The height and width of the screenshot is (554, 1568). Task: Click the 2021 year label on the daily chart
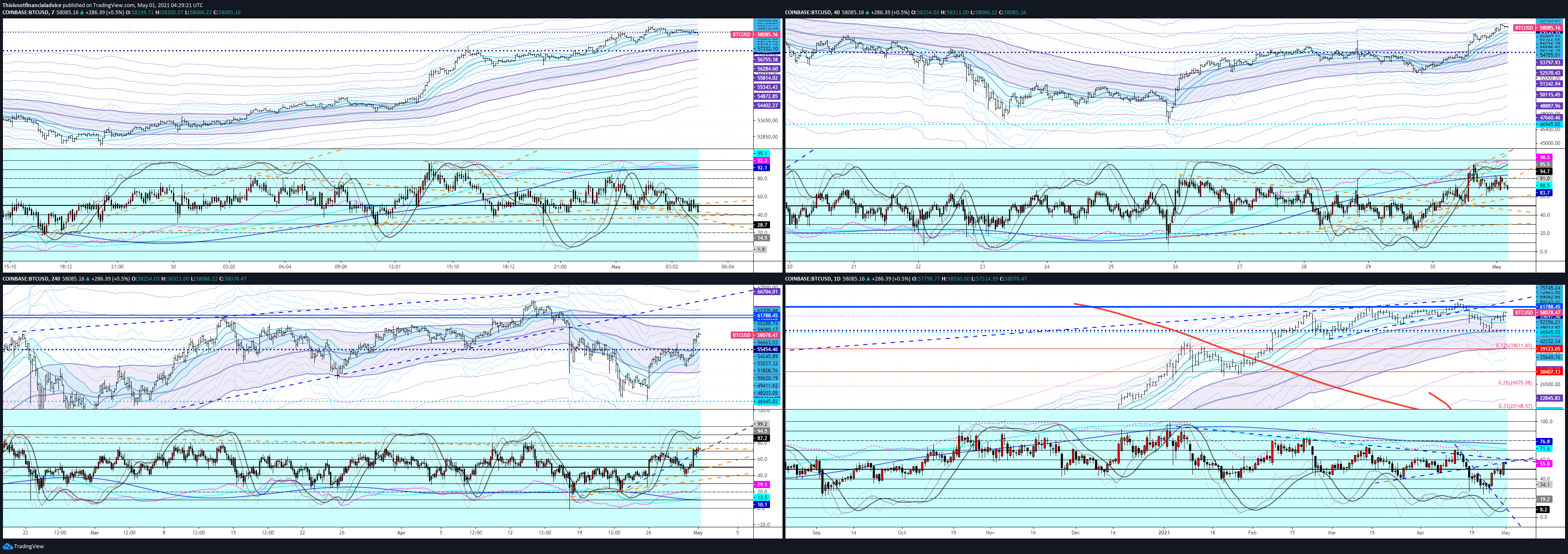(x=1163, y=532)
